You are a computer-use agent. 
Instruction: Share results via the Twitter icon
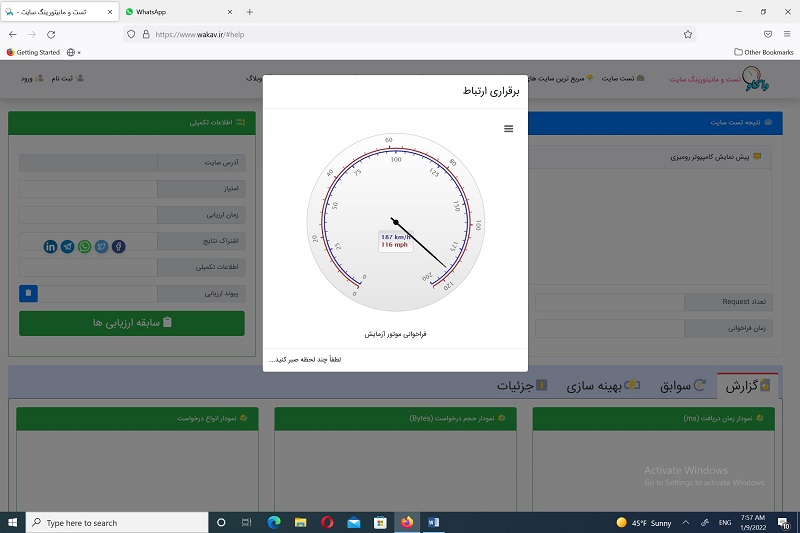point(101,246)
